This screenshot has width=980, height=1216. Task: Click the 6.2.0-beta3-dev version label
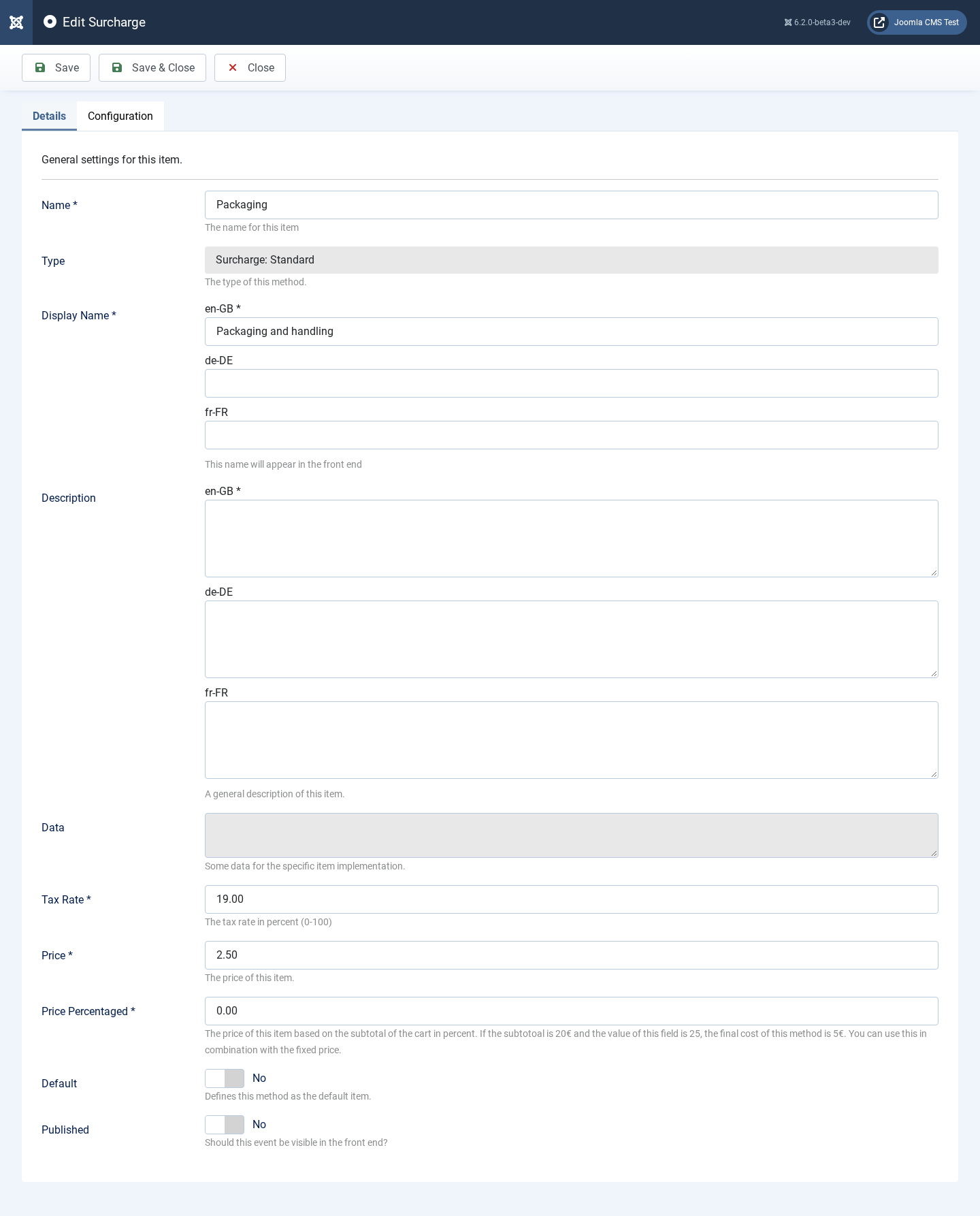coord(817,22)
